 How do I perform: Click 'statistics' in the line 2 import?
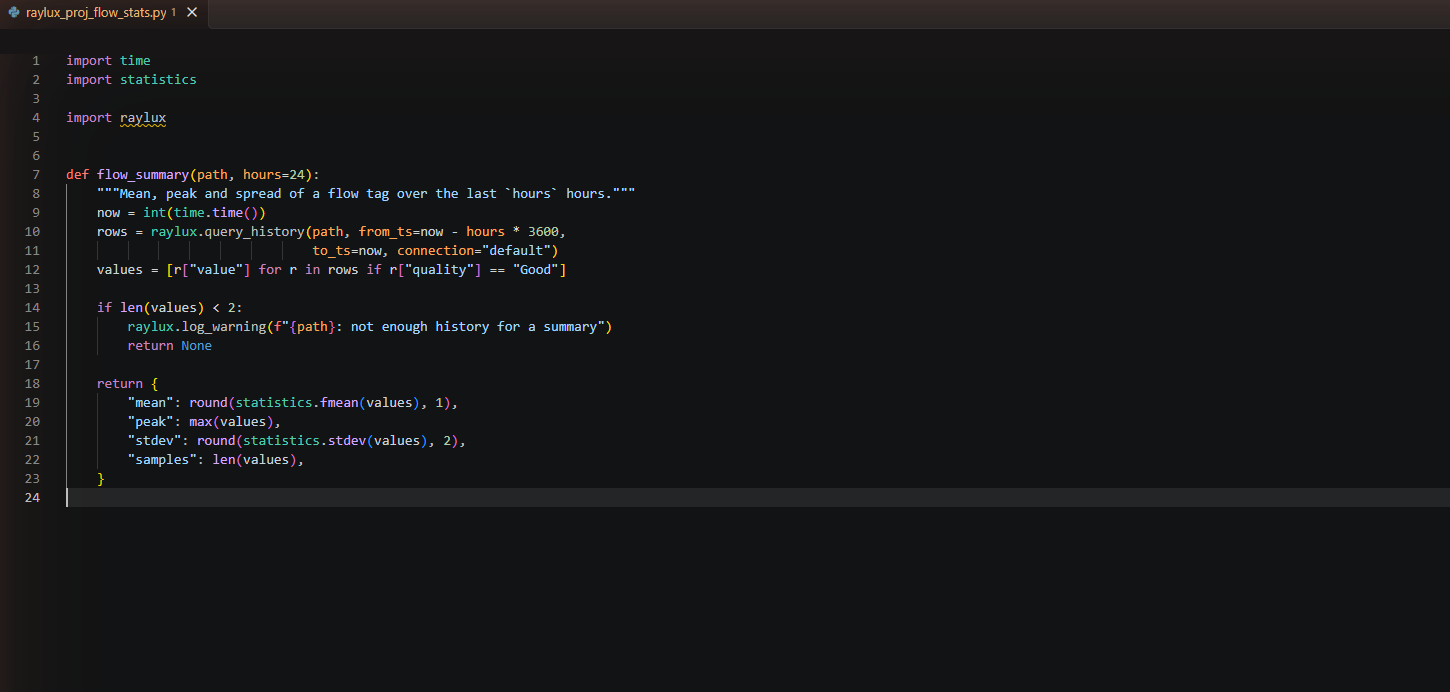(158, 79)
